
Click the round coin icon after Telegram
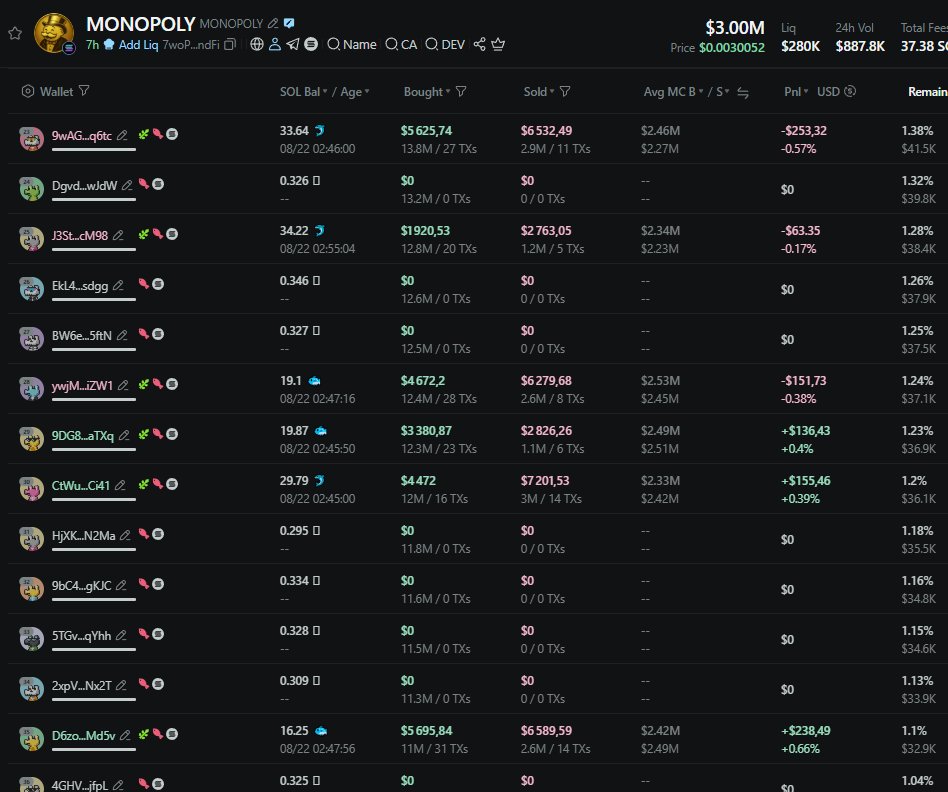tap(311, 44)
